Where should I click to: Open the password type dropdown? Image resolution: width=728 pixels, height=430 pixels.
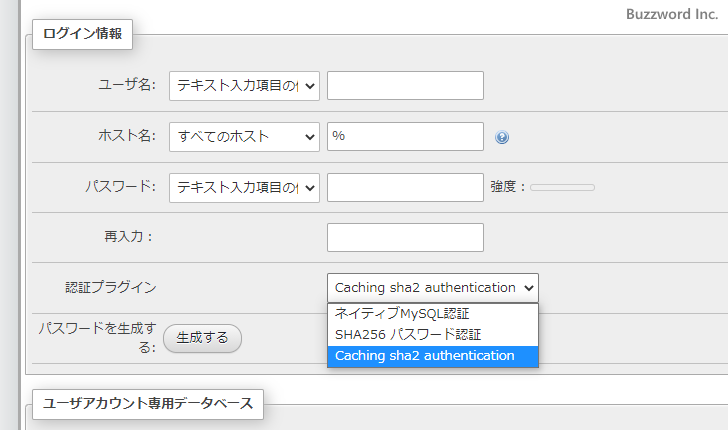[x=244, y=188]
